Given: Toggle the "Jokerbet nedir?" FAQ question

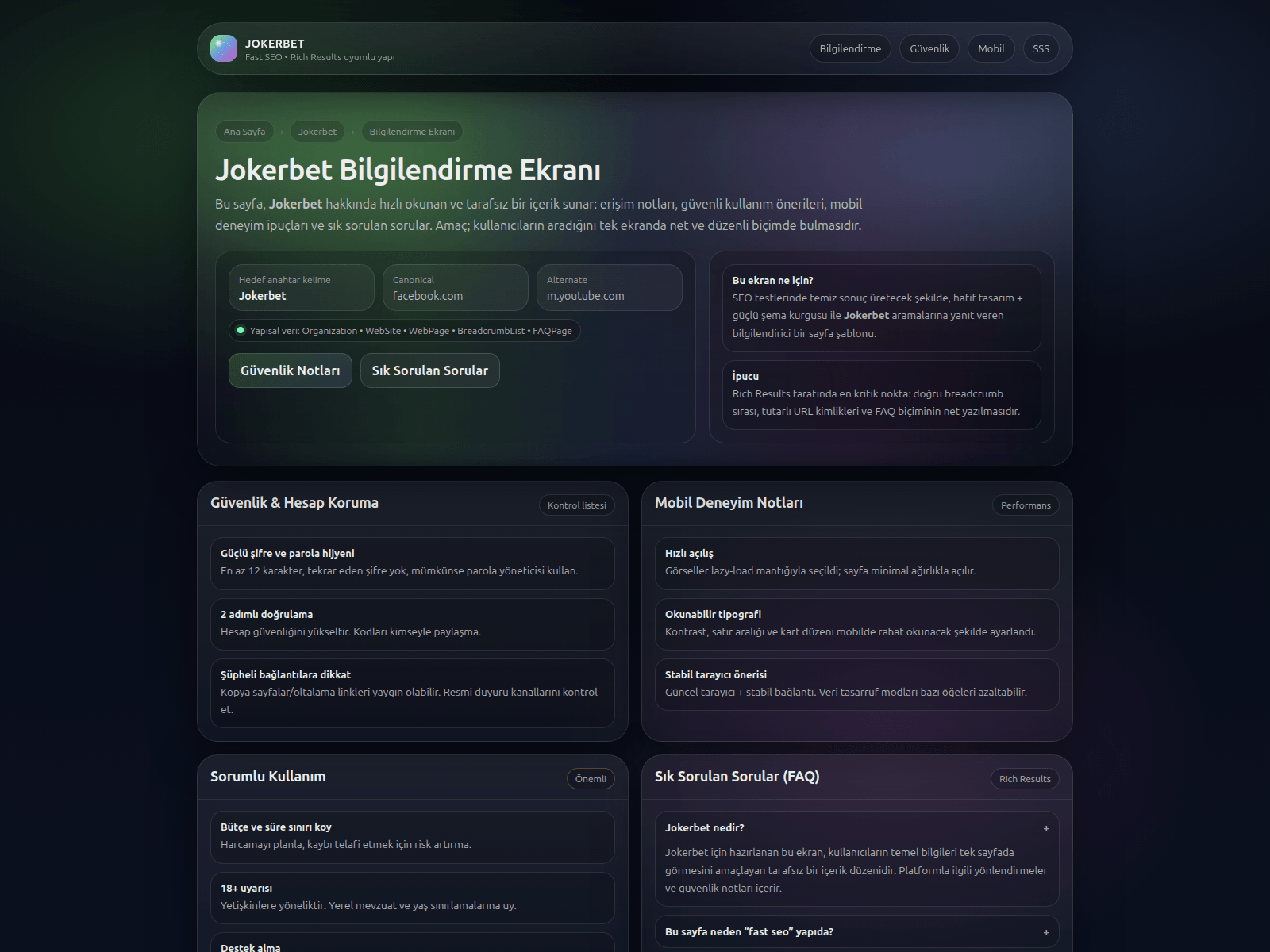Looking at the screenshot, I should pos(857,827).
